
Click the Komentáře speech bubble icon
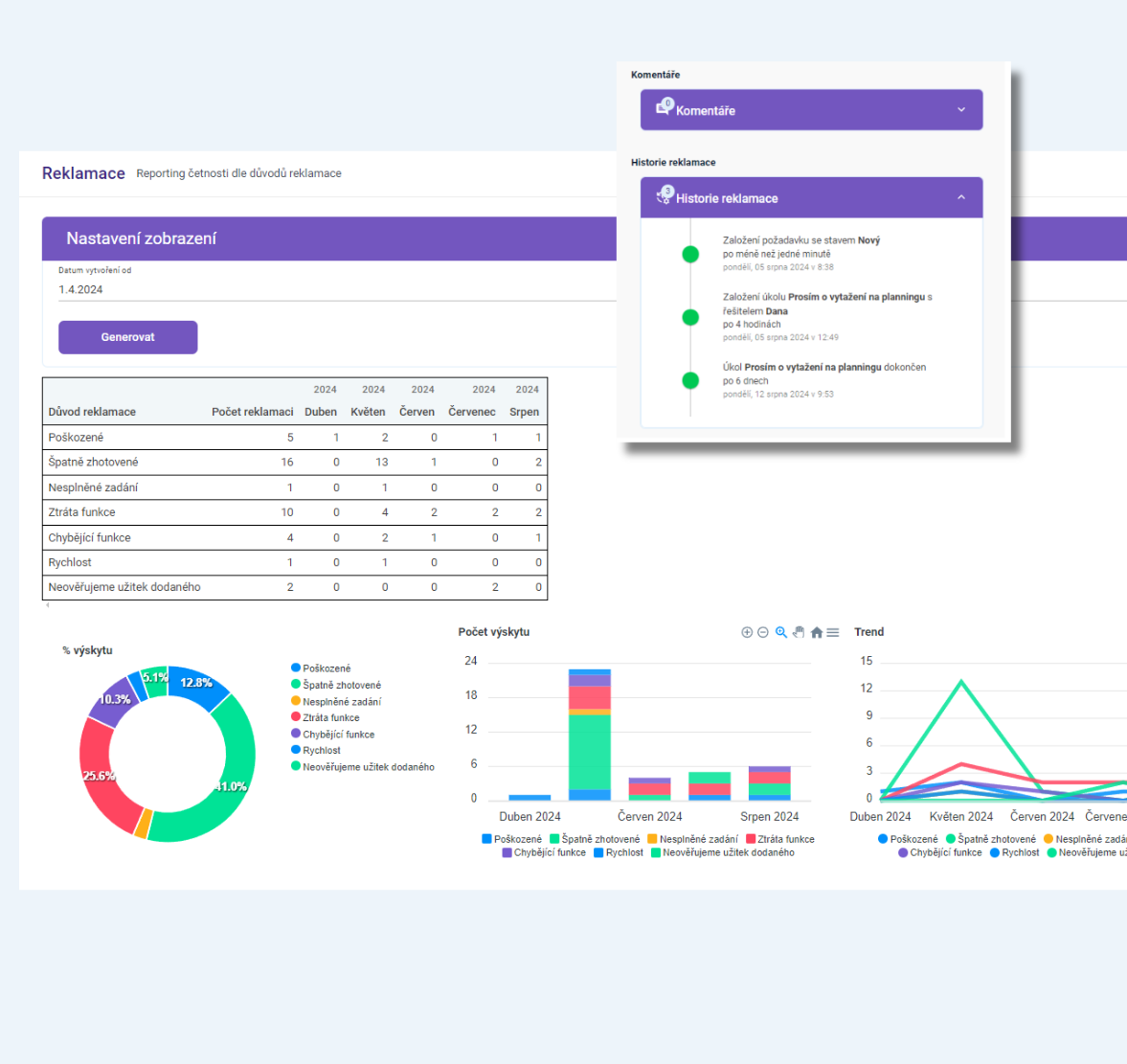665,108
